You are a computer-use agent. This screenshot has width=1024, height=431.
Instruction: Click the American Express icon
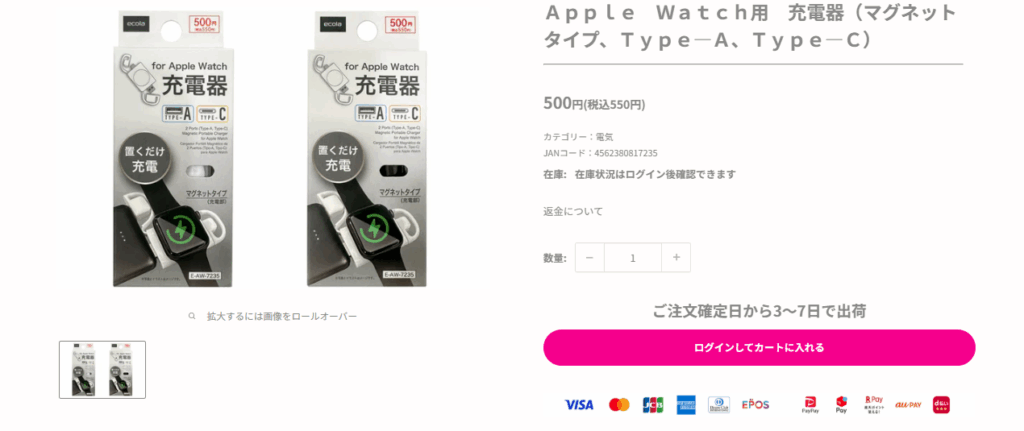686,405
